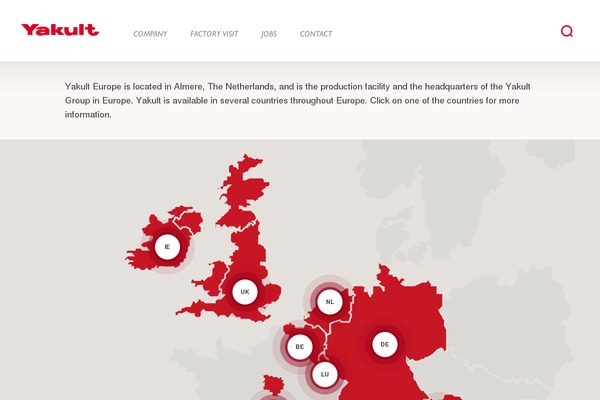The image size is (600, 400).
Task: Go to FACTORY VISIT page
Action: tap(214, 34)
